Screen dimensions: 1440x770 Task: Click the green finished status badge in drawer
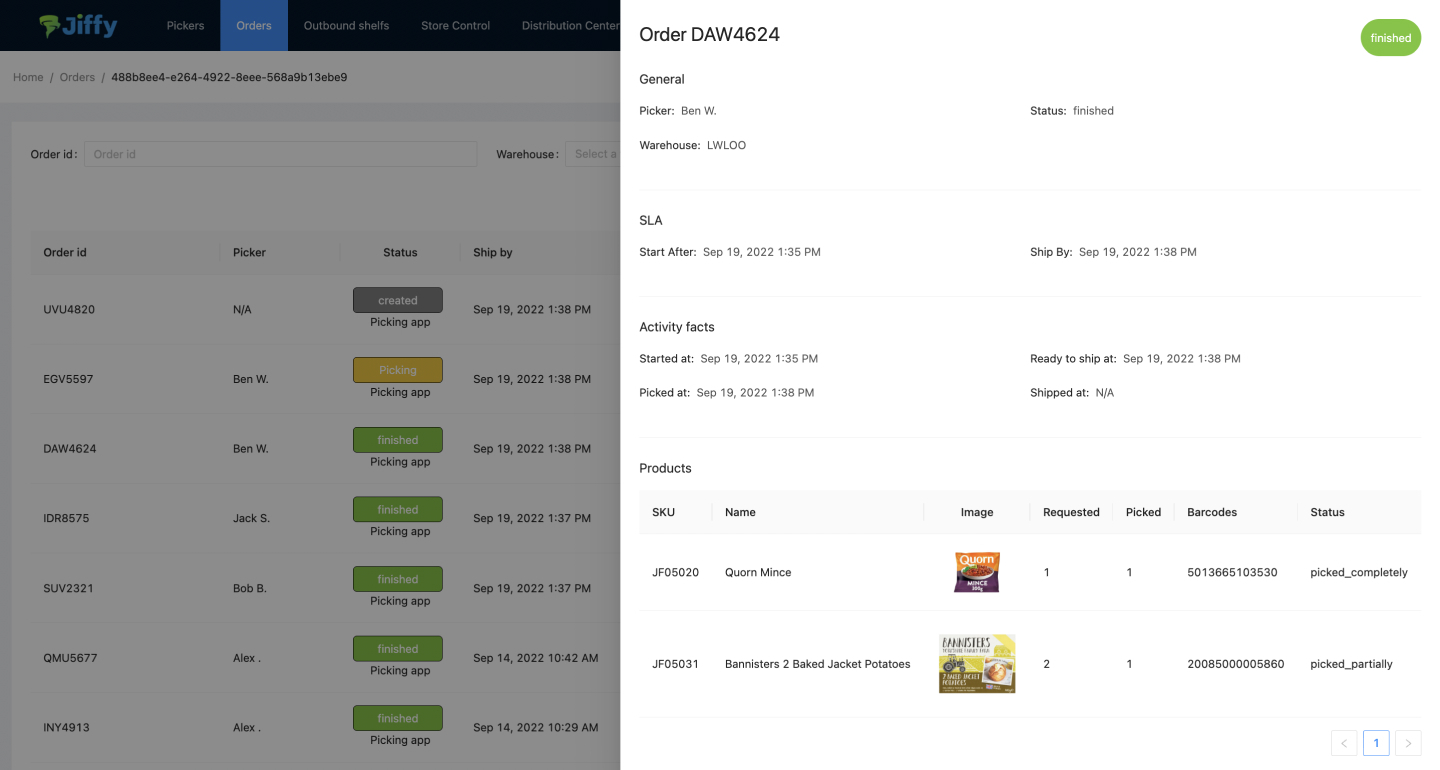(x=1390, y=38)
